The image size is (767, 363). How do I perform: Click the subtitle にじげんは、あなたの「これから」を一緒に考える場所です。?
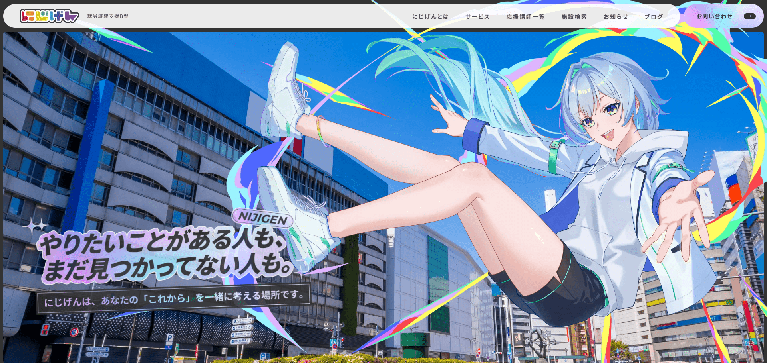click(x=174, y=298)
